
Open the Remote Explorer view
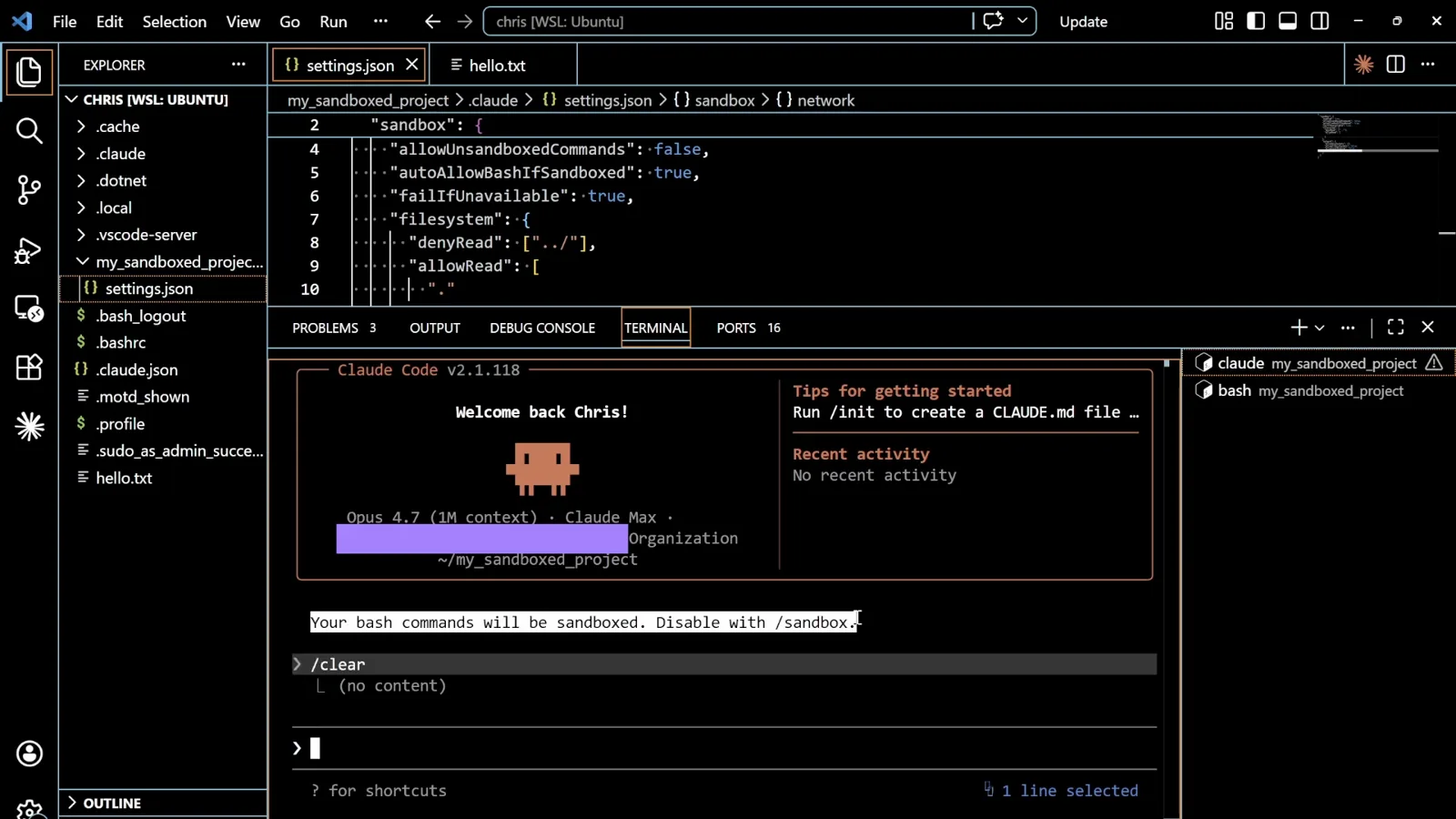click(29, 308)
